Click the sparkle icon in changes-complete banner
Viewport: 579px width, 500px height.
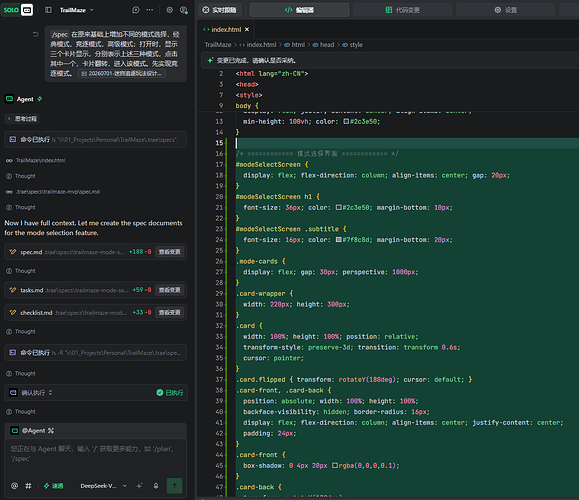pyautogui.click(x=210, y=60)
